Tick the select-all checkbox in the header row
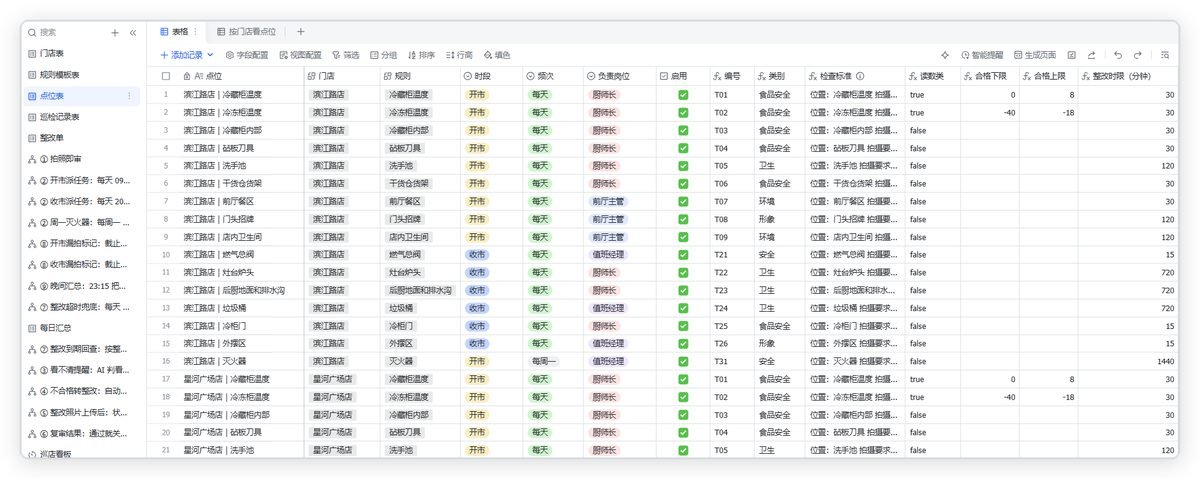 pyautogui.click(x=166, y=76)
